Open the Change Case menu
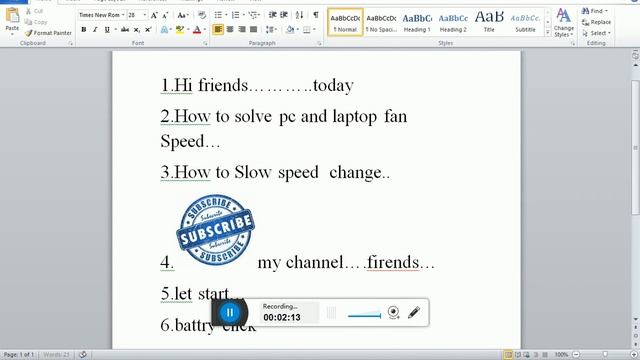640x360 pixels. coord(182,15)
